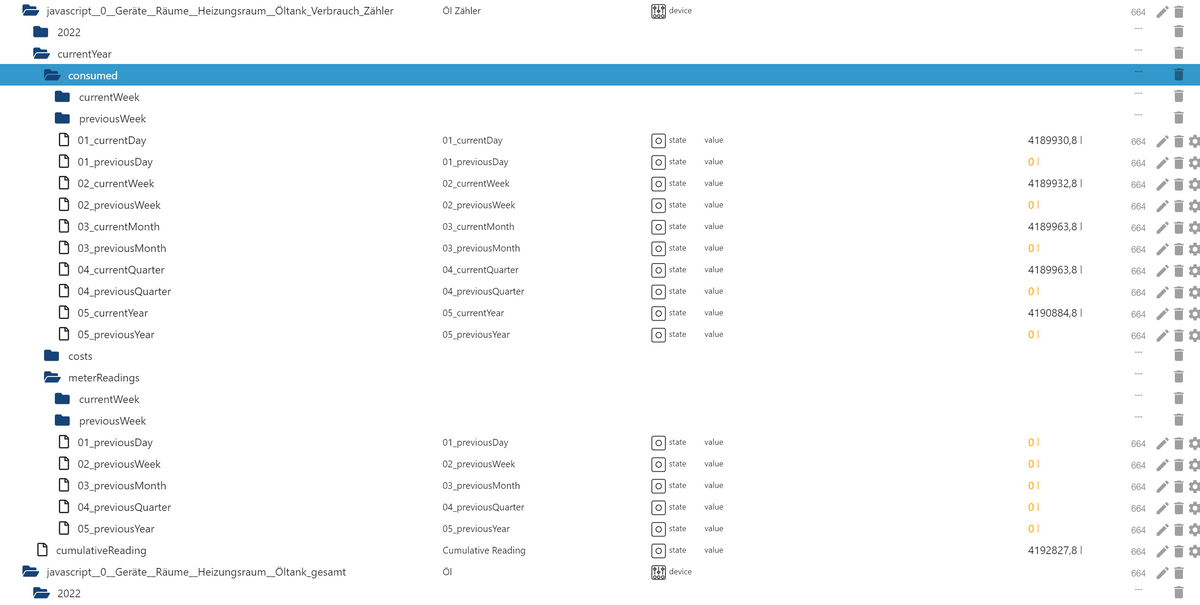1200x605 pixels.
Task: Edit the 04_currentQuarter object via pencil icon
Action: pyautogui.click(x=1162, y=271)
